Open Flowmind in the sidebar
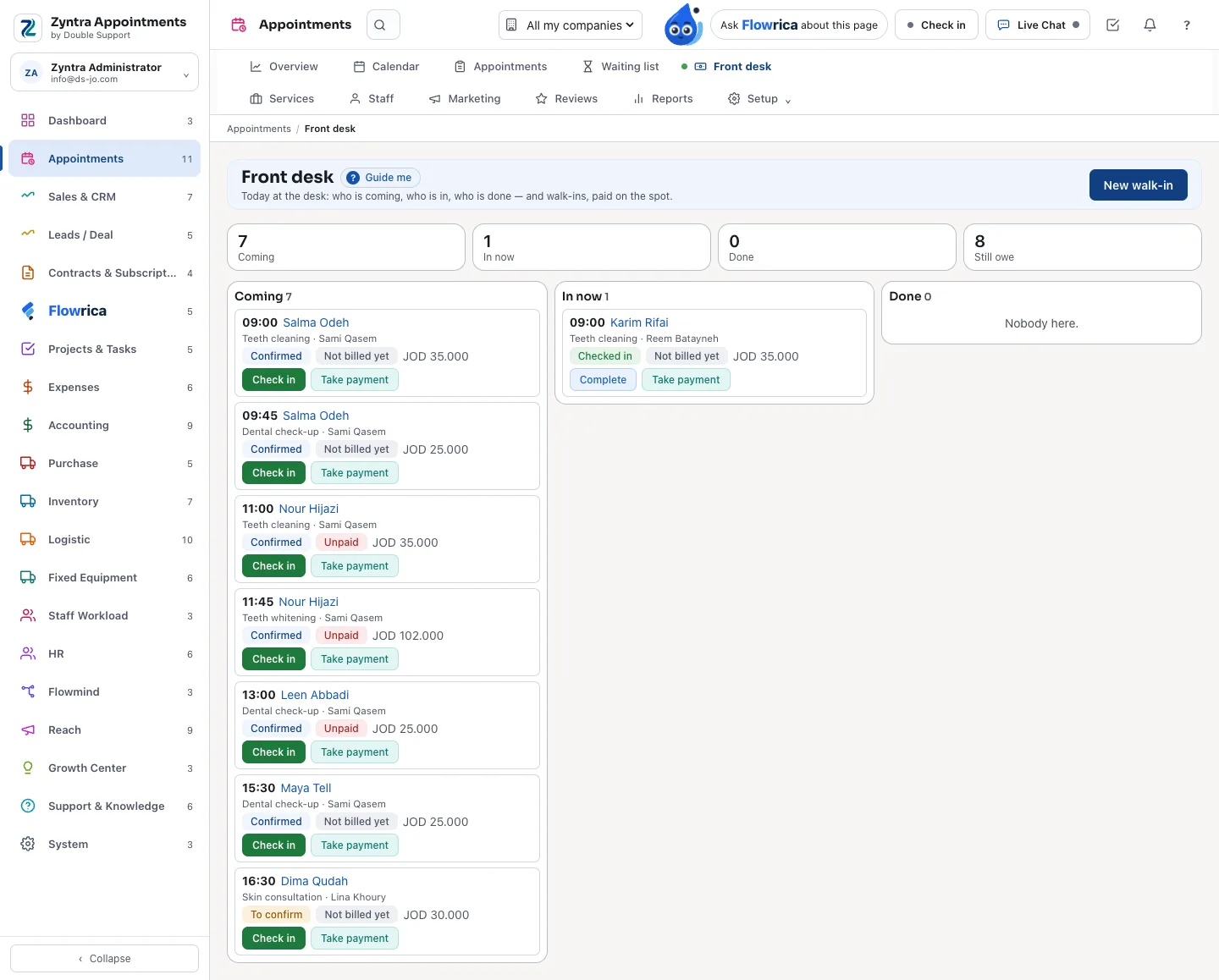The height and width of the screenshot is (980, 1219). (x=105, y=692)
